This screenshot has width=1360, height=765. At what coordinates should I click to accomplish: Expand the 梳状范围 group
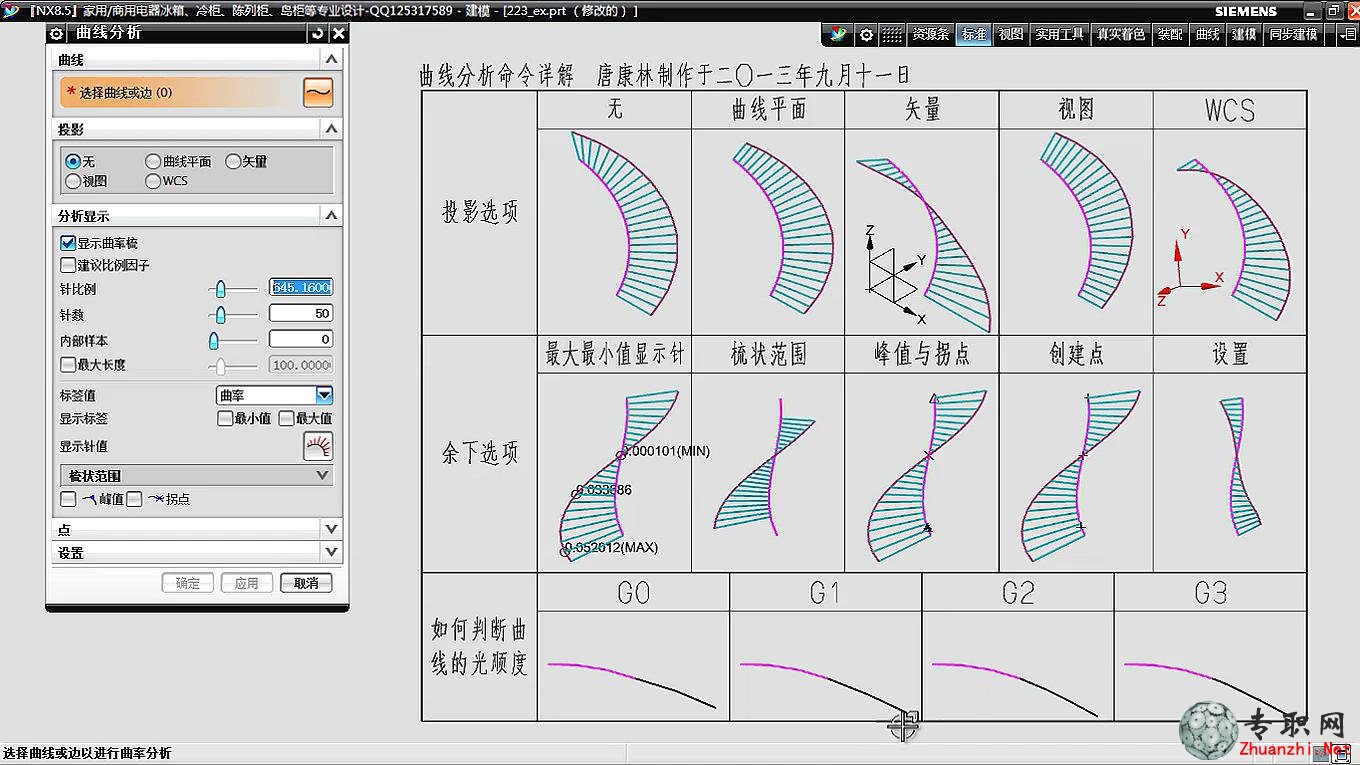coord(322,475)
